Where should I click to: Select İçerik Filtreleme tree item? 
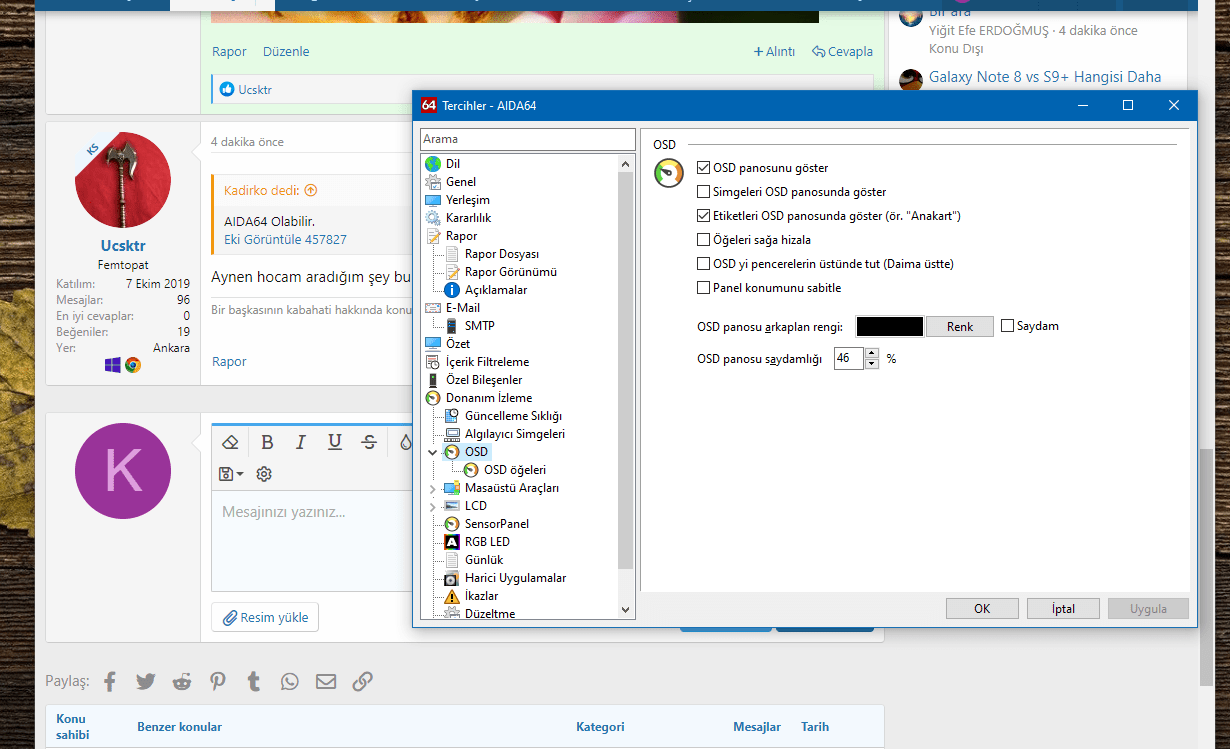pyautogui.click(x=488, y=362)
